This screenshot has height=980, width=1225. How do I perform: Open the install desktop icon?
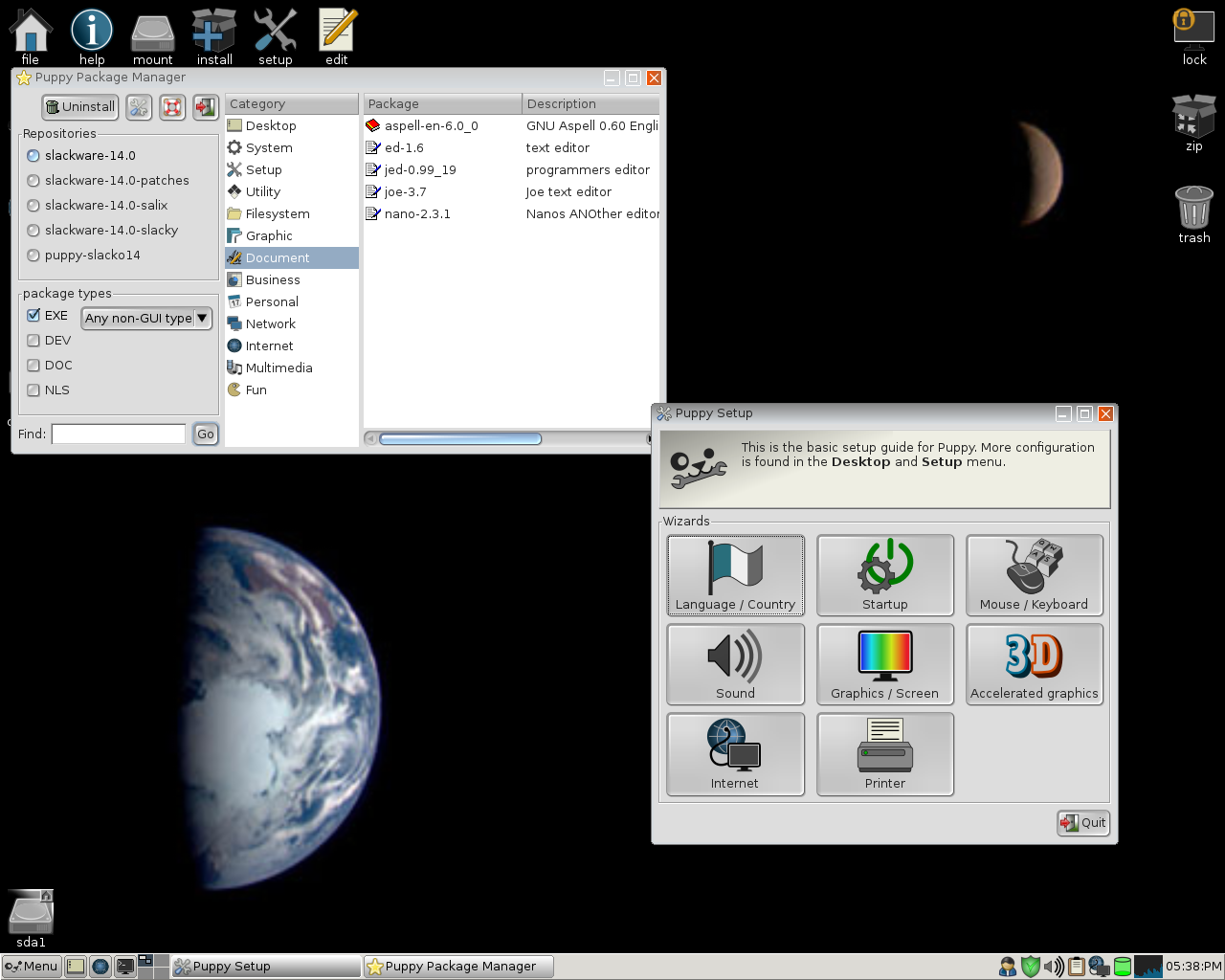point(214,38)
